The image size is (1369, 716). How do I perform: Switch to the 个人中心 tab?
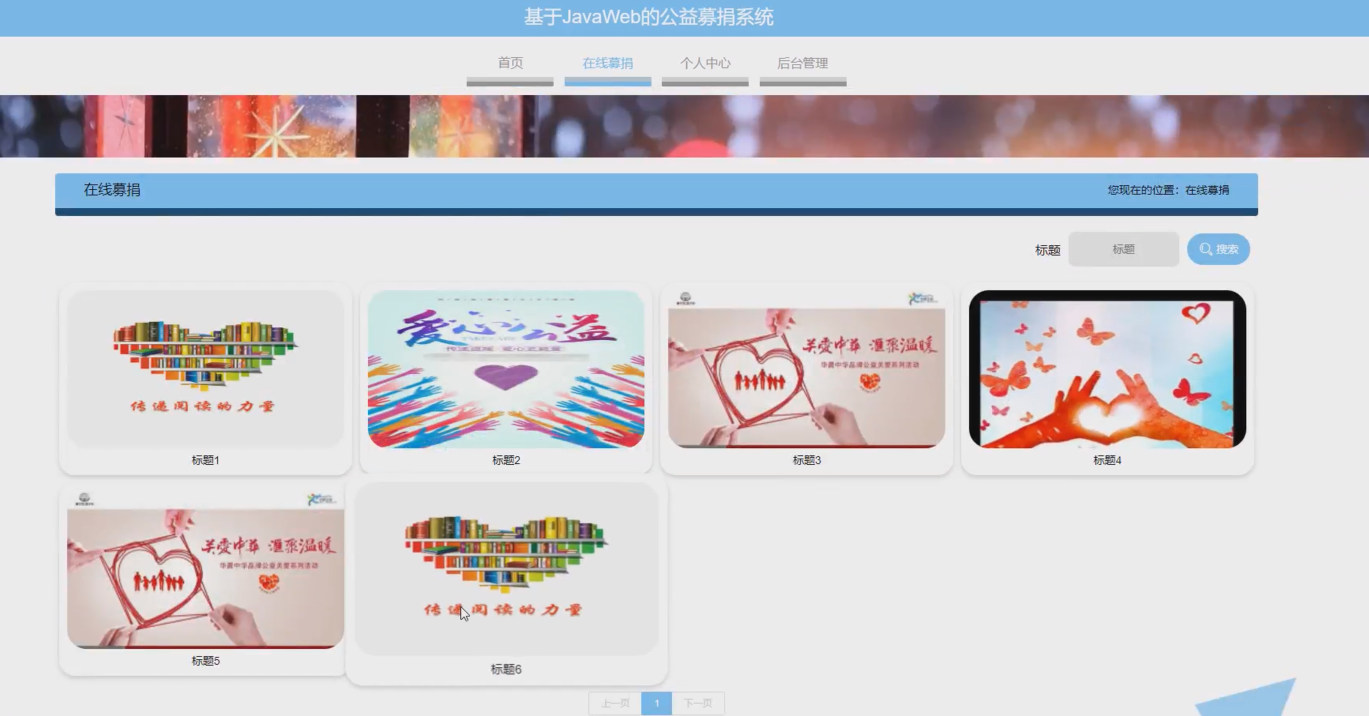pos(704,62)
